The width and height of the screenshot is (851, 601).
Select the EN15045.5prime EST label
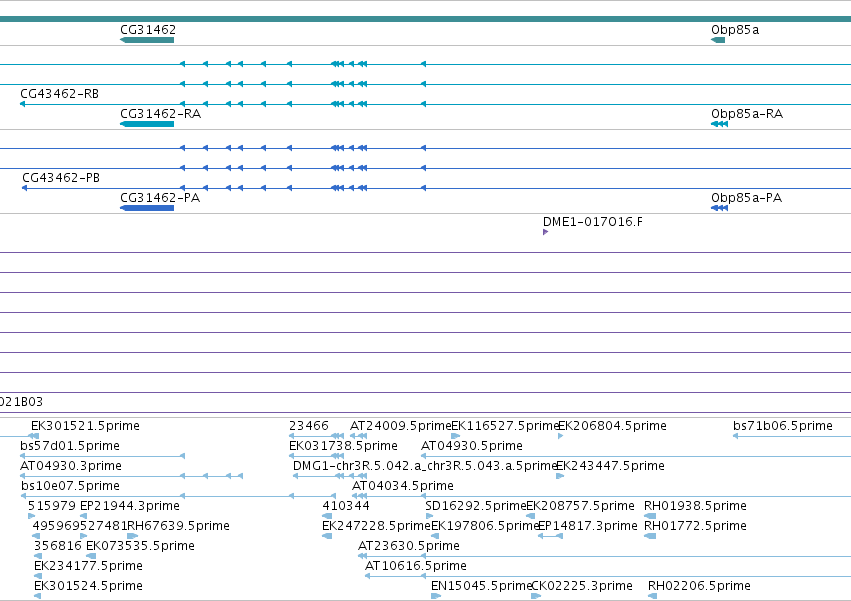[481, 587]
